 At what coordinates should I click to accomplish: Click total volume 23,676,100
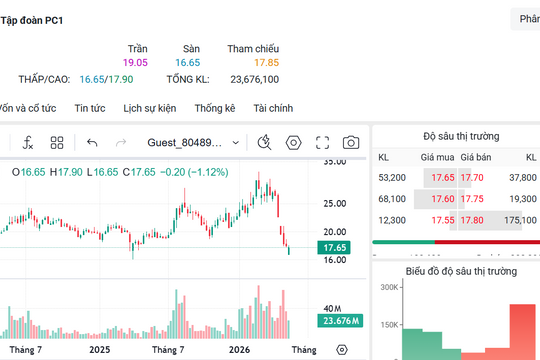(x=255, y=80)
